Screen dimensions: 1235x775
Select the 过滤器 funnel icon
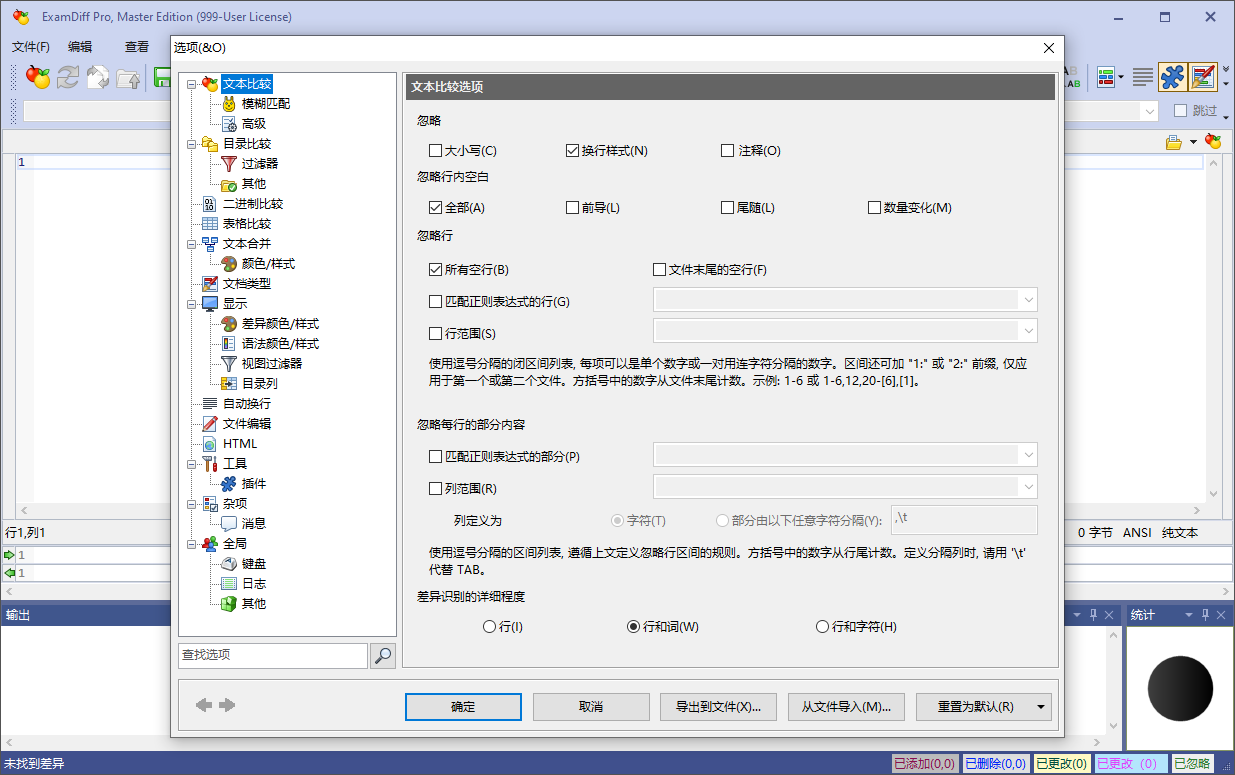click(x=229, y=164)
